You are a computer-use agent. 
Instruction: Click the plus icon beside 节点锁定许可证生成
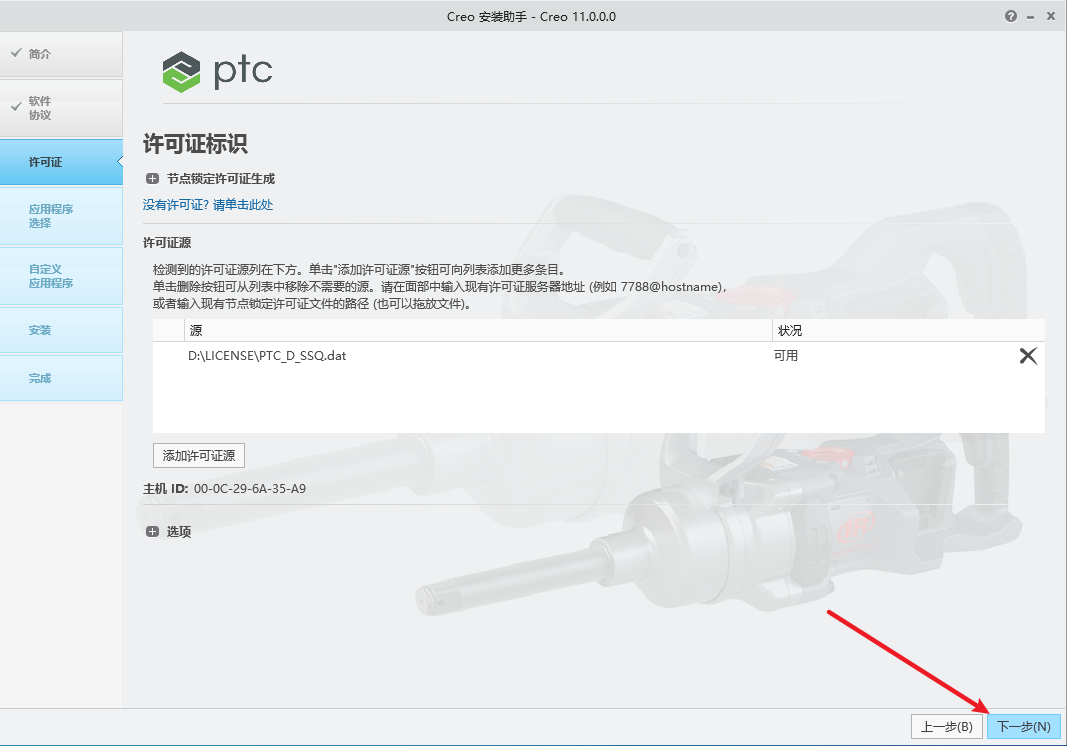152,178
